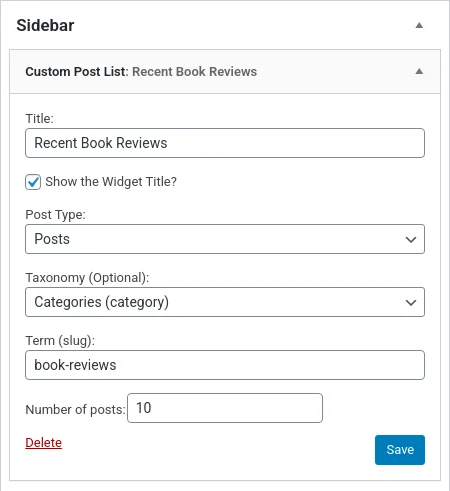The height and width of the screenshot is (491, 450).
Task: Click the Term slug field containing book-reviews
Action: [225, 365]
